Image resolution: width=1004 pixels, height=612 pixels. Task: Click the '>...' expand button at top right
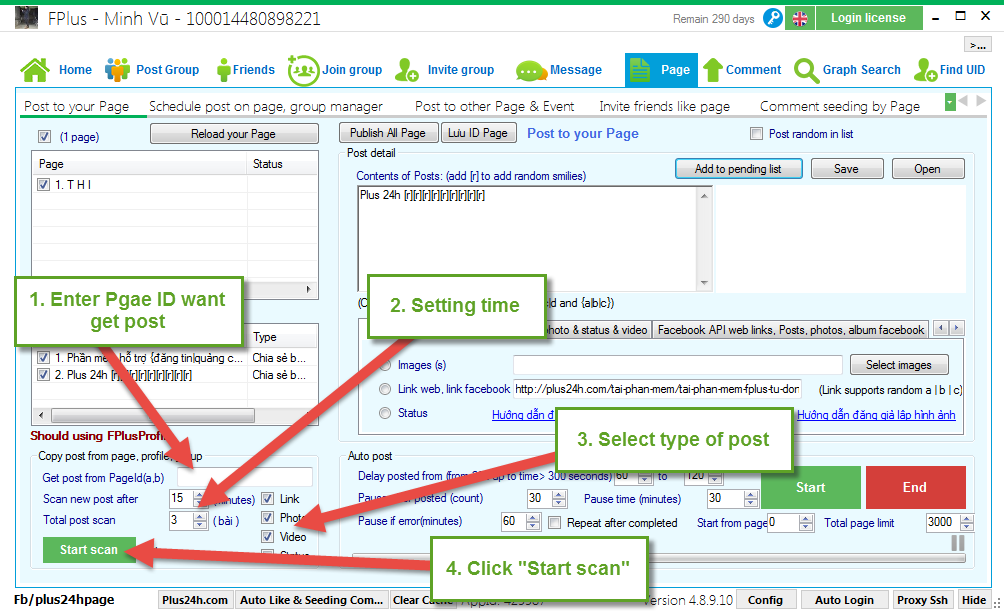point(978,44)
